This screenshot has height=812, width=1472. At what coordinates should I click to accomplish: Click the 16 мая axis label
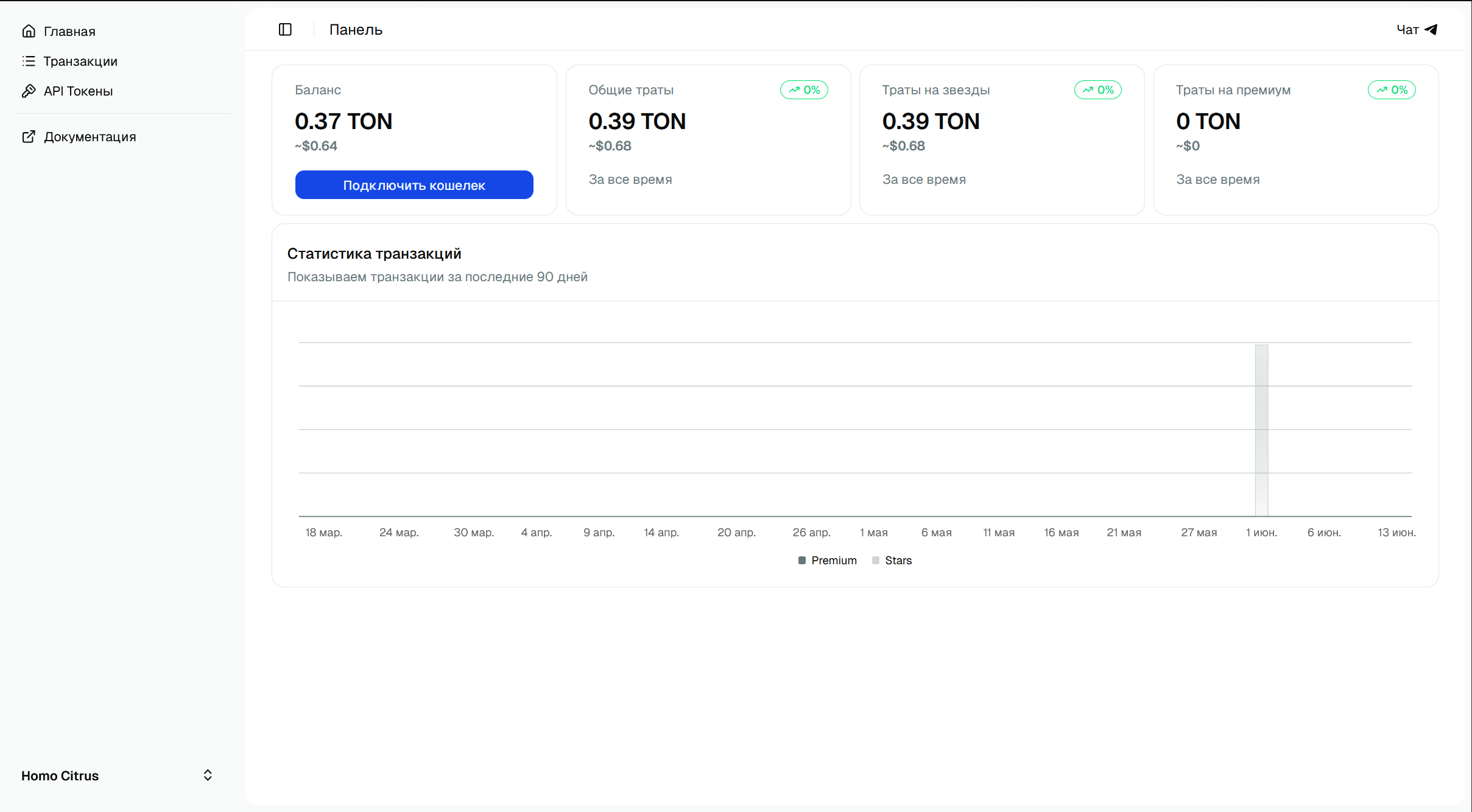(1062, 533)
